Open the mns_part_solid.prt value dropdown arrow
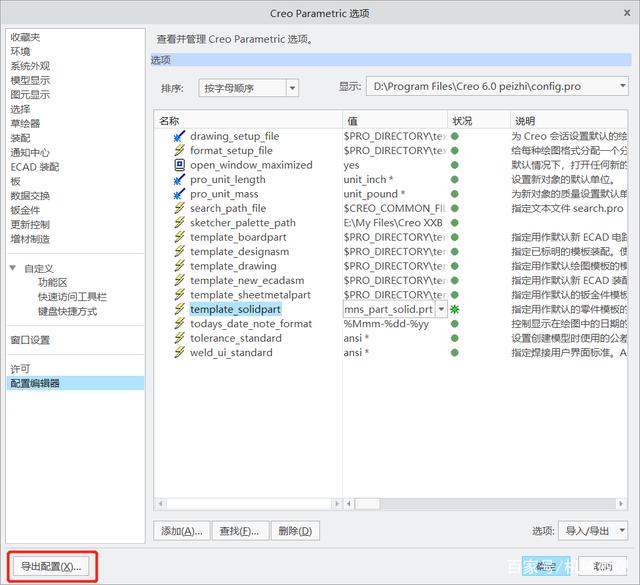The height and width of the screenshot is (585, 640). pos(441,309)
